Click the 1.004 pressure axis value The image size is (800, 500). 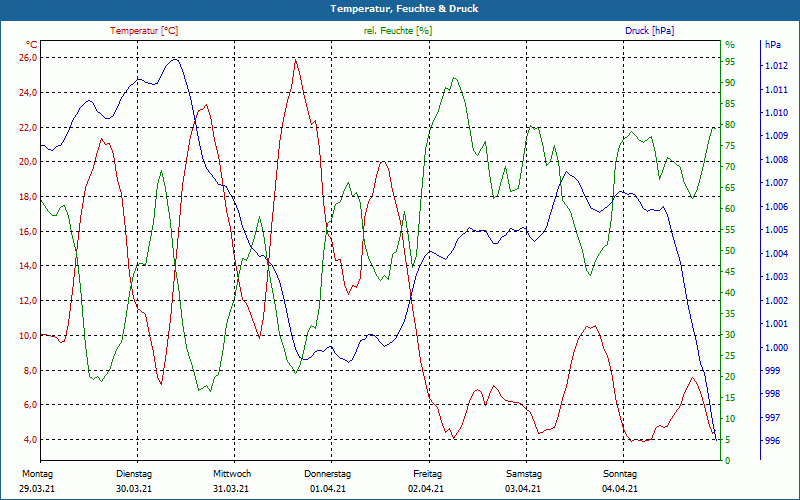pos(776,254)
